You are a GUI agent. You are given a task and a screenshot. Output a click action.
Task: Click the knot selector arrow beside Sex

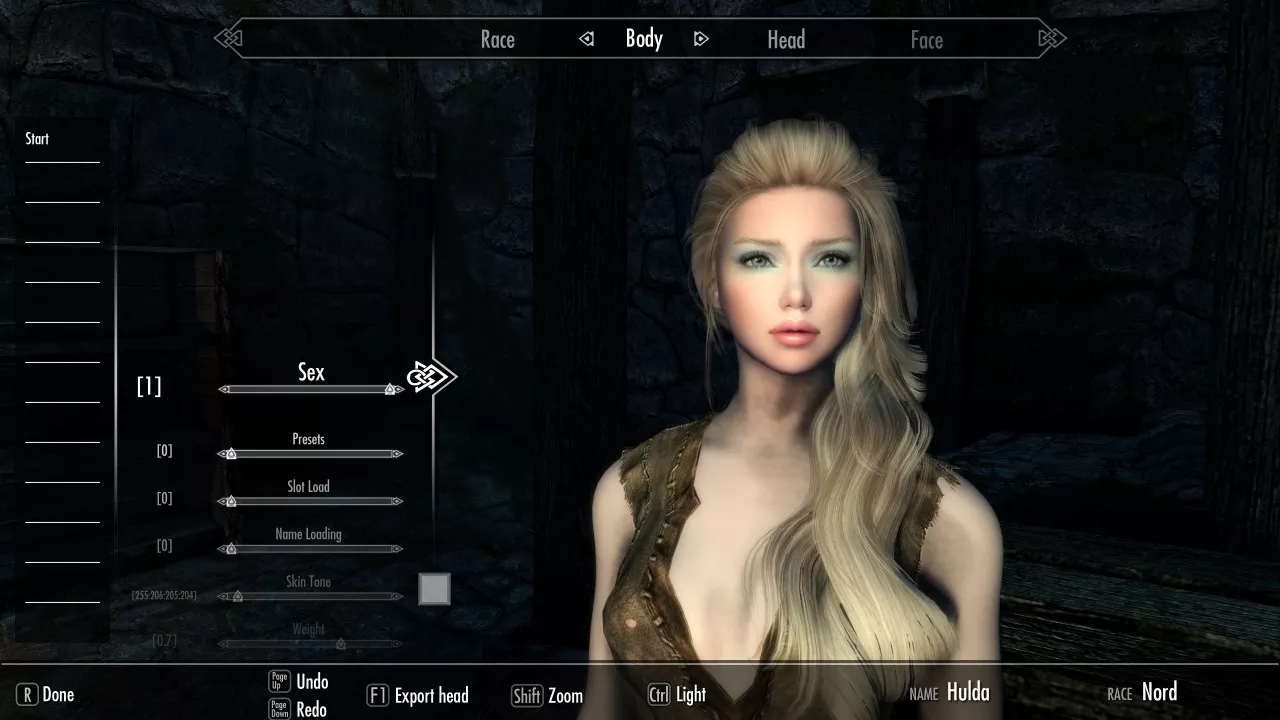(431, 377)
